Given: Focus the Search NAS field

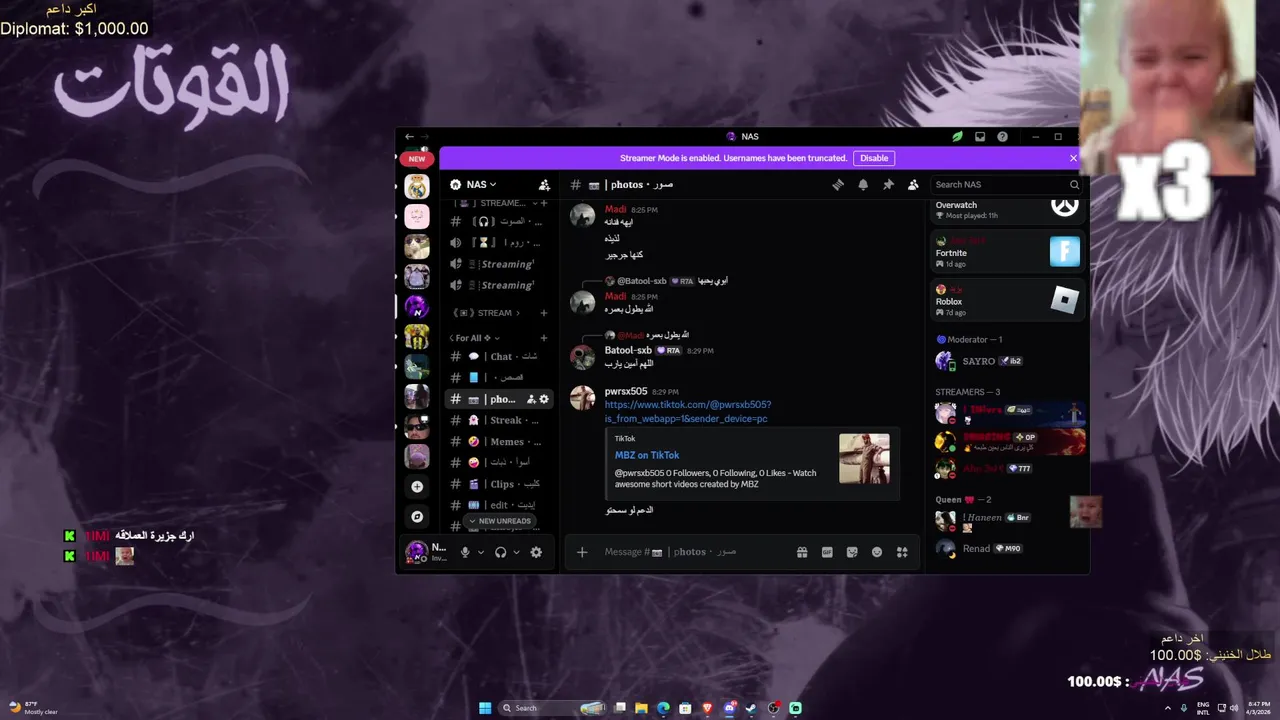Looking at the screenshot, I should [1000, 184].
